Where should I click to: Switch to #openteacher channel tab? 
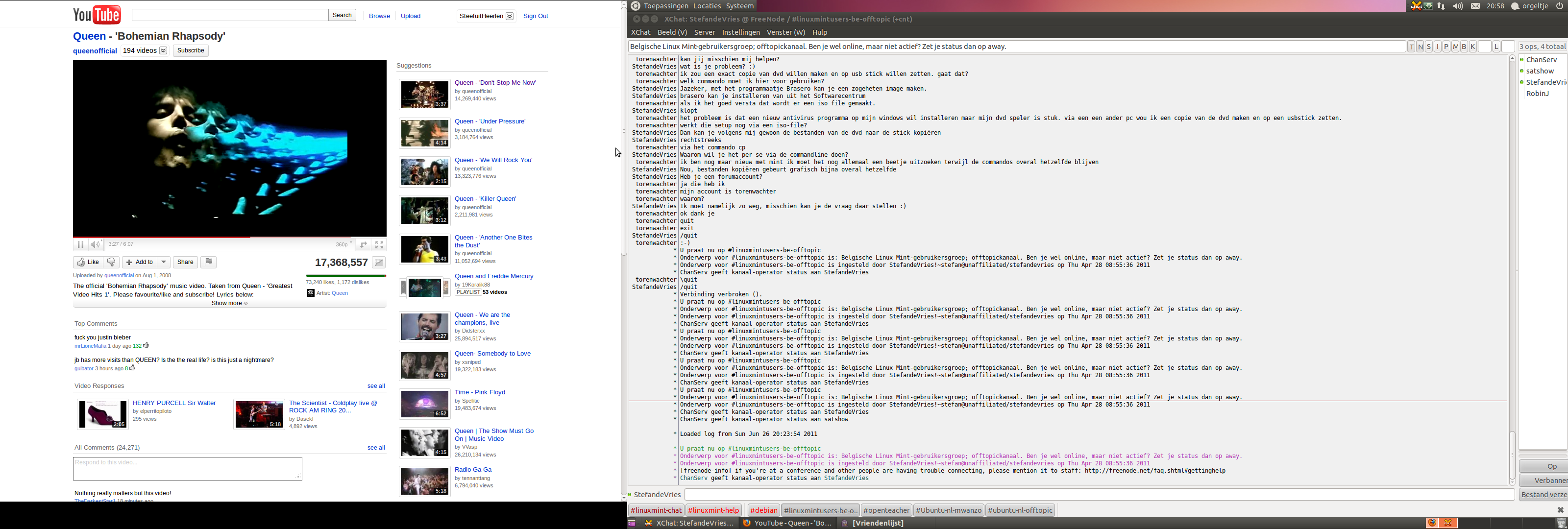click(886, 511)
